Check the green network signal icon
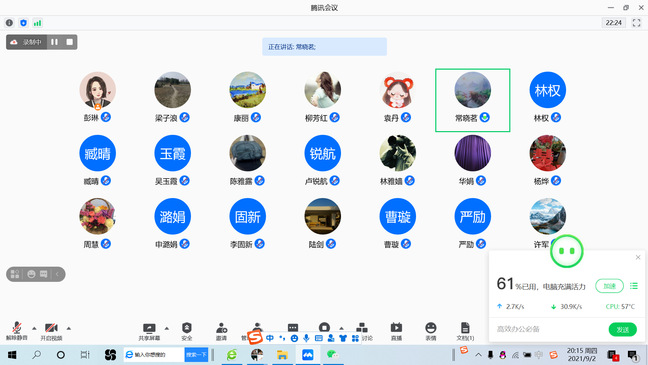 [x=37, y=23]
